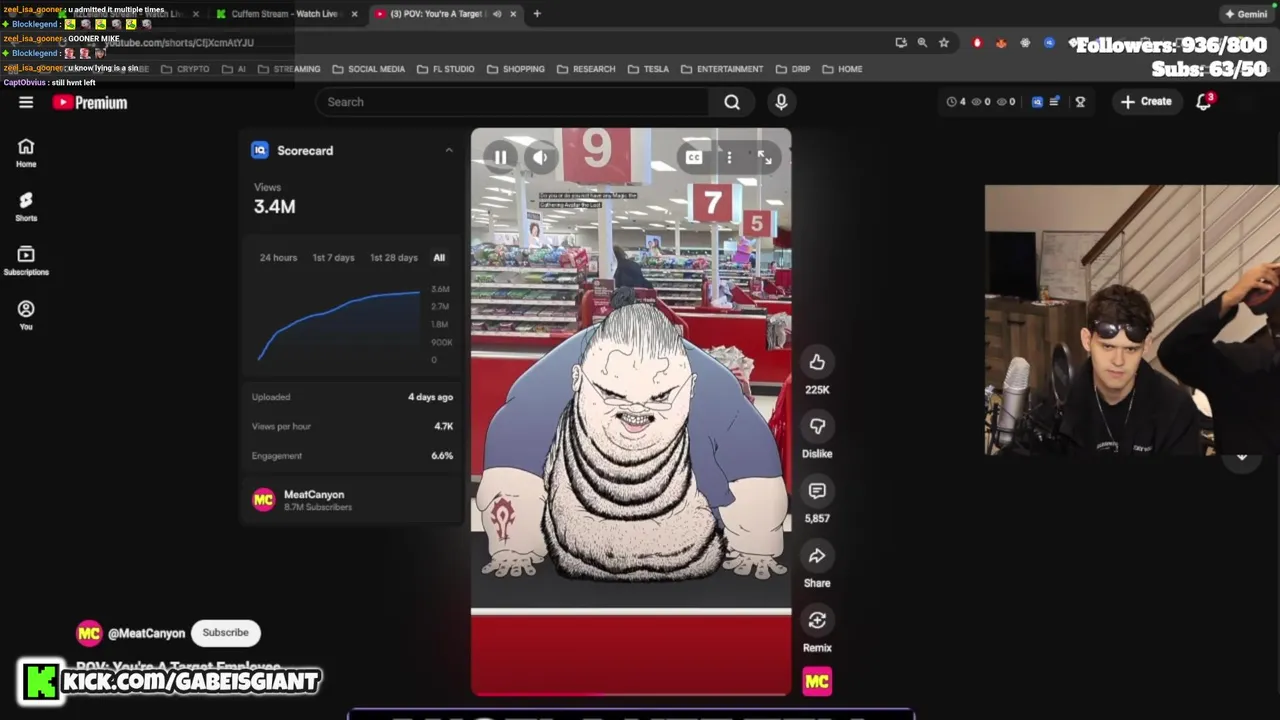Open the CRYPTO bookmarks folder
This screenshot has height=720, width=1280.
click(186, 69)
